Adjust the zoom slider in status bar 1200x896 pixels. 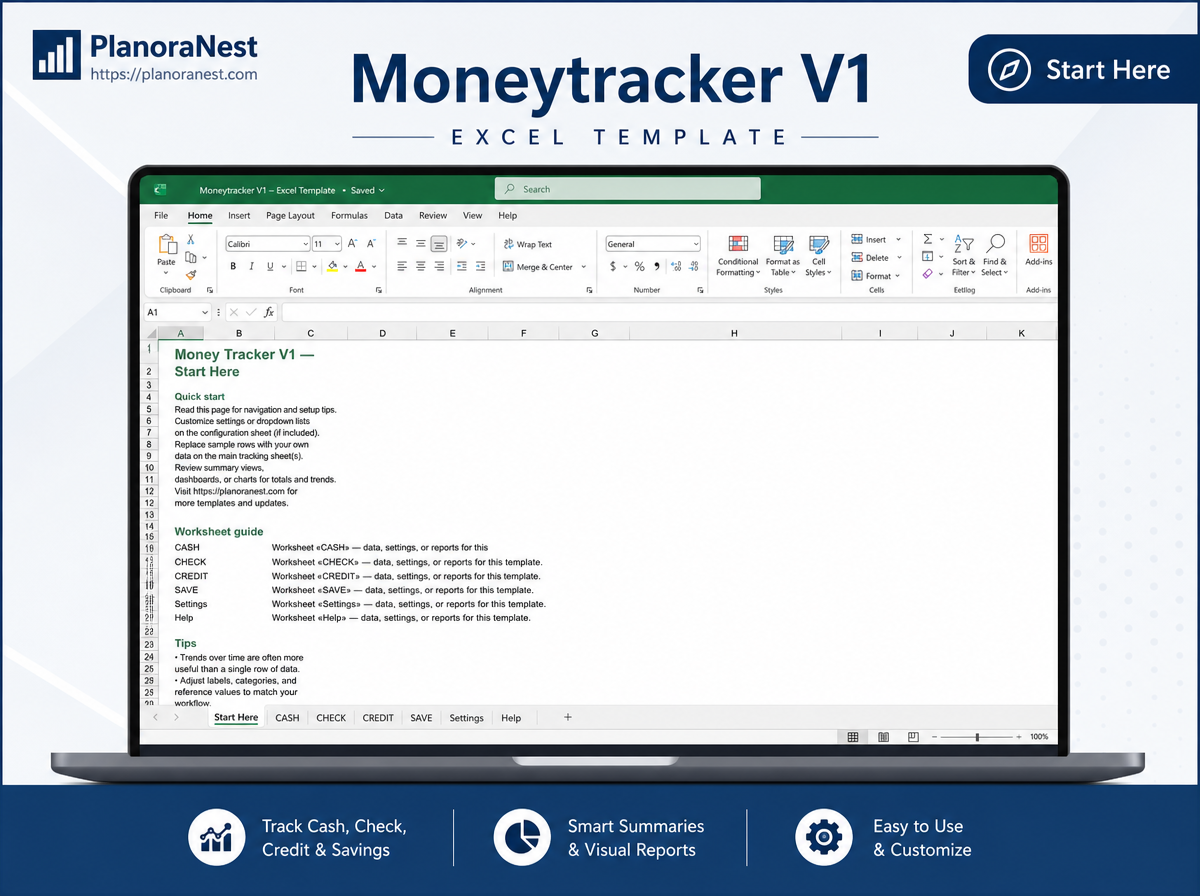[x=977, y=737]
